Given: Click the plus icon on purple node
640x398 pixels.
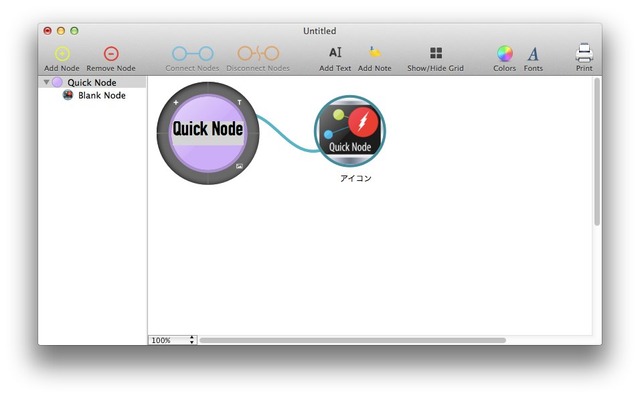Looking at the screenshot, I should 176,102.
